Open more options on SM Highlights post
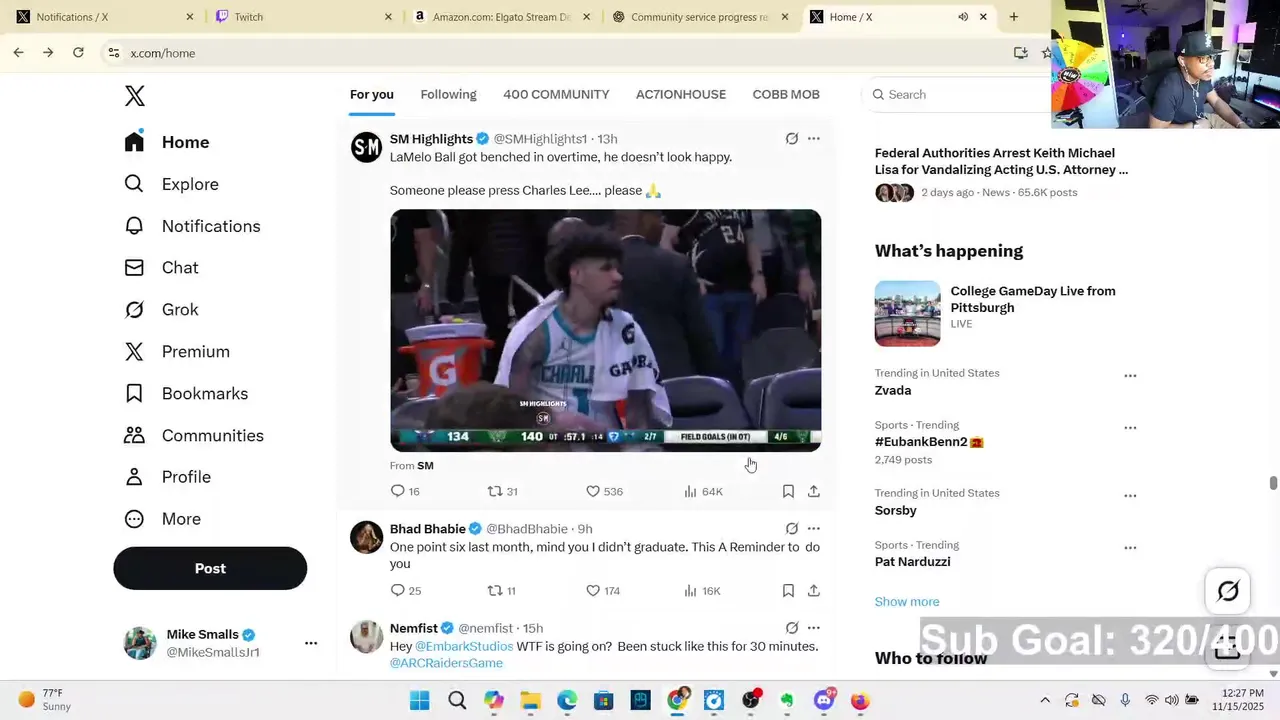 814,139
